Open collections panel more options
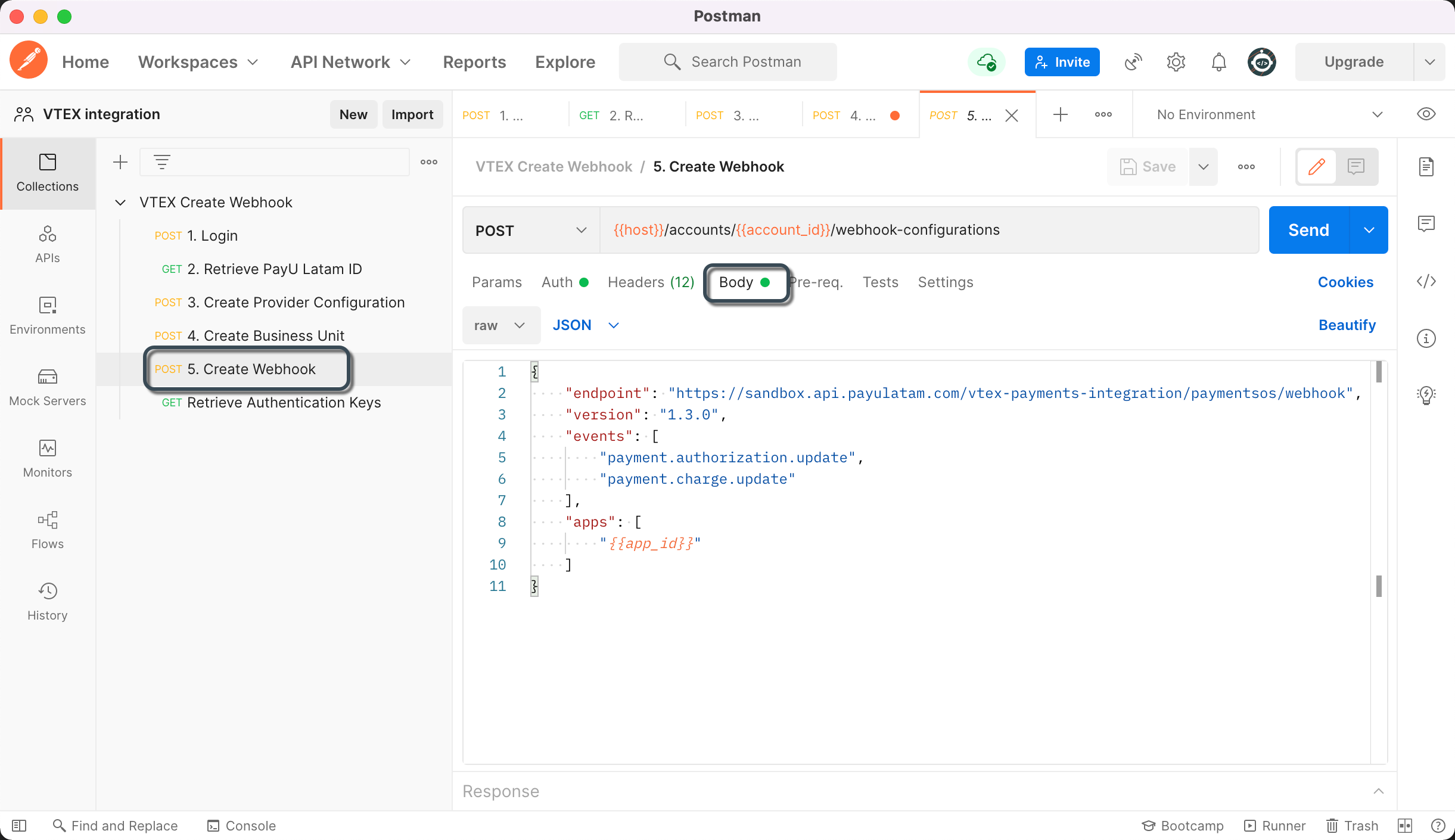The height and width of the screenshot is (840, 1455). 429,162
